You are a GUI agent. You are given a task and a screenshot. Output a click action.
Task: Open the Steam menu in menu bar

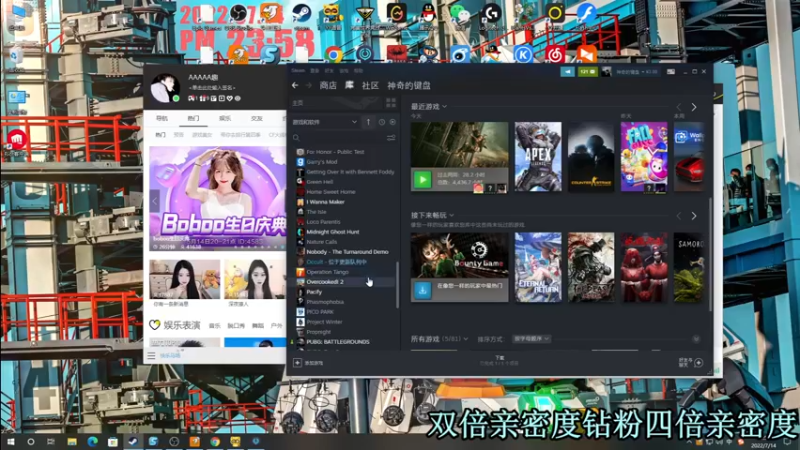click(297, 70)
